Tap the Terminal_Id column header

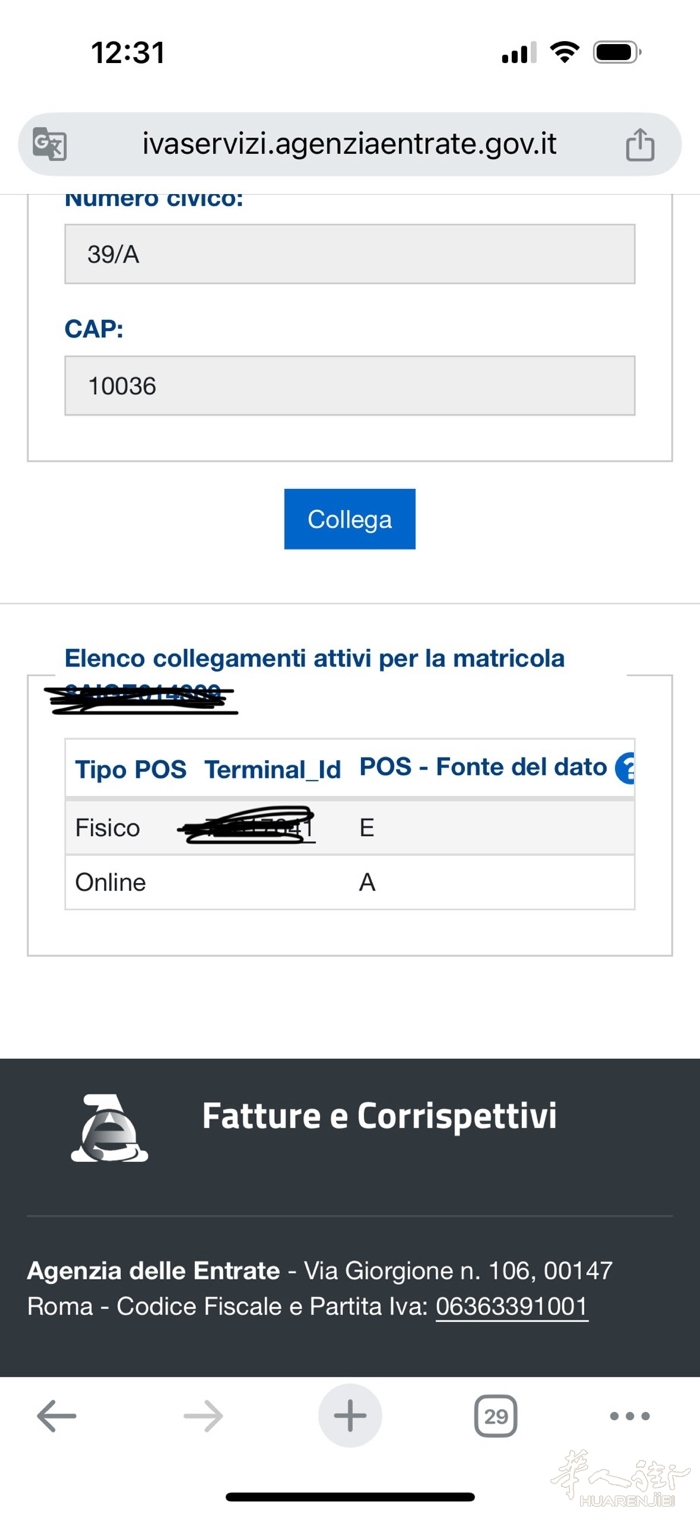pos(272,769)
